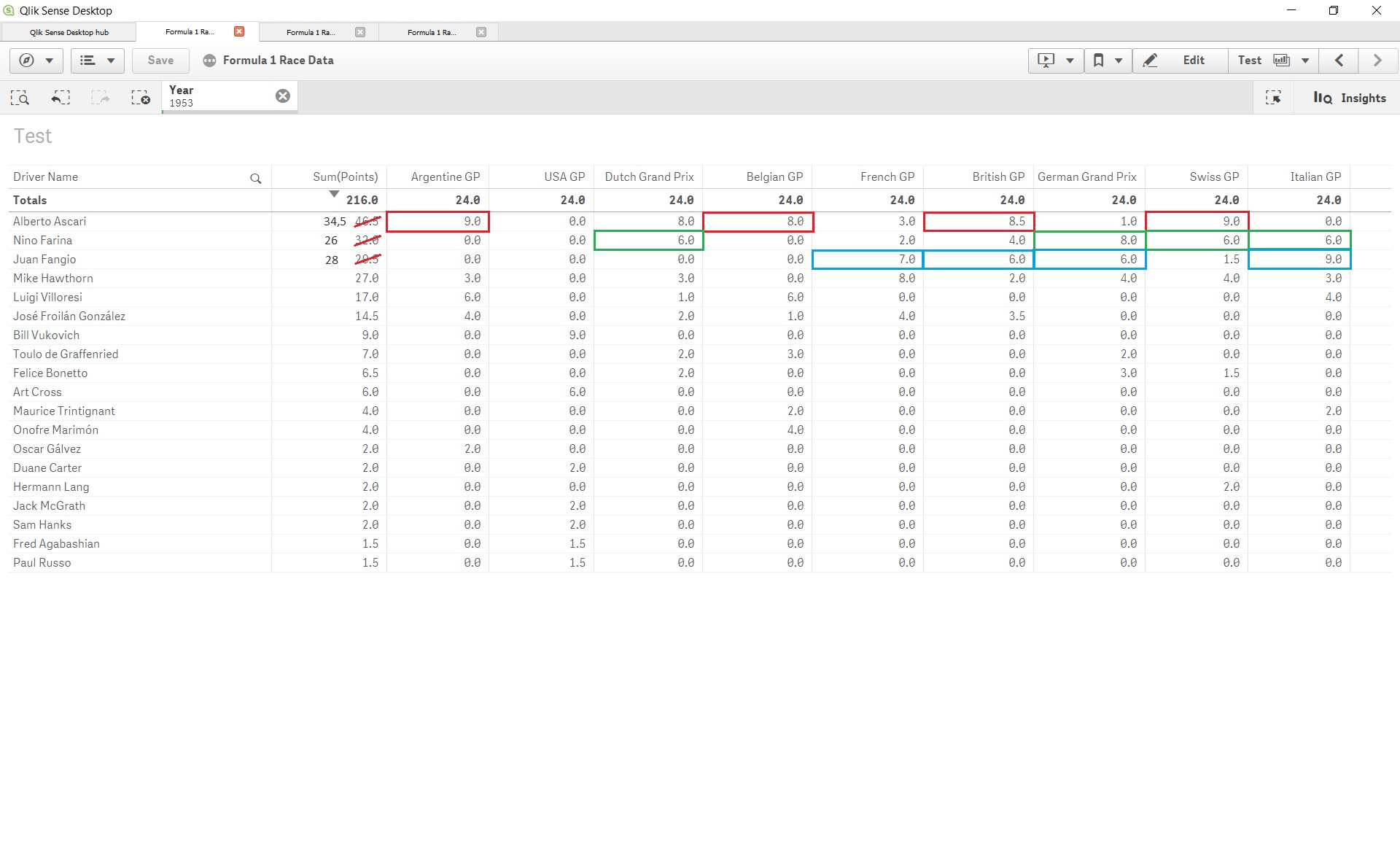The image size is (1400, 846).
Task: Select driver Luigi Villoresi
Action: click(47, 298)
